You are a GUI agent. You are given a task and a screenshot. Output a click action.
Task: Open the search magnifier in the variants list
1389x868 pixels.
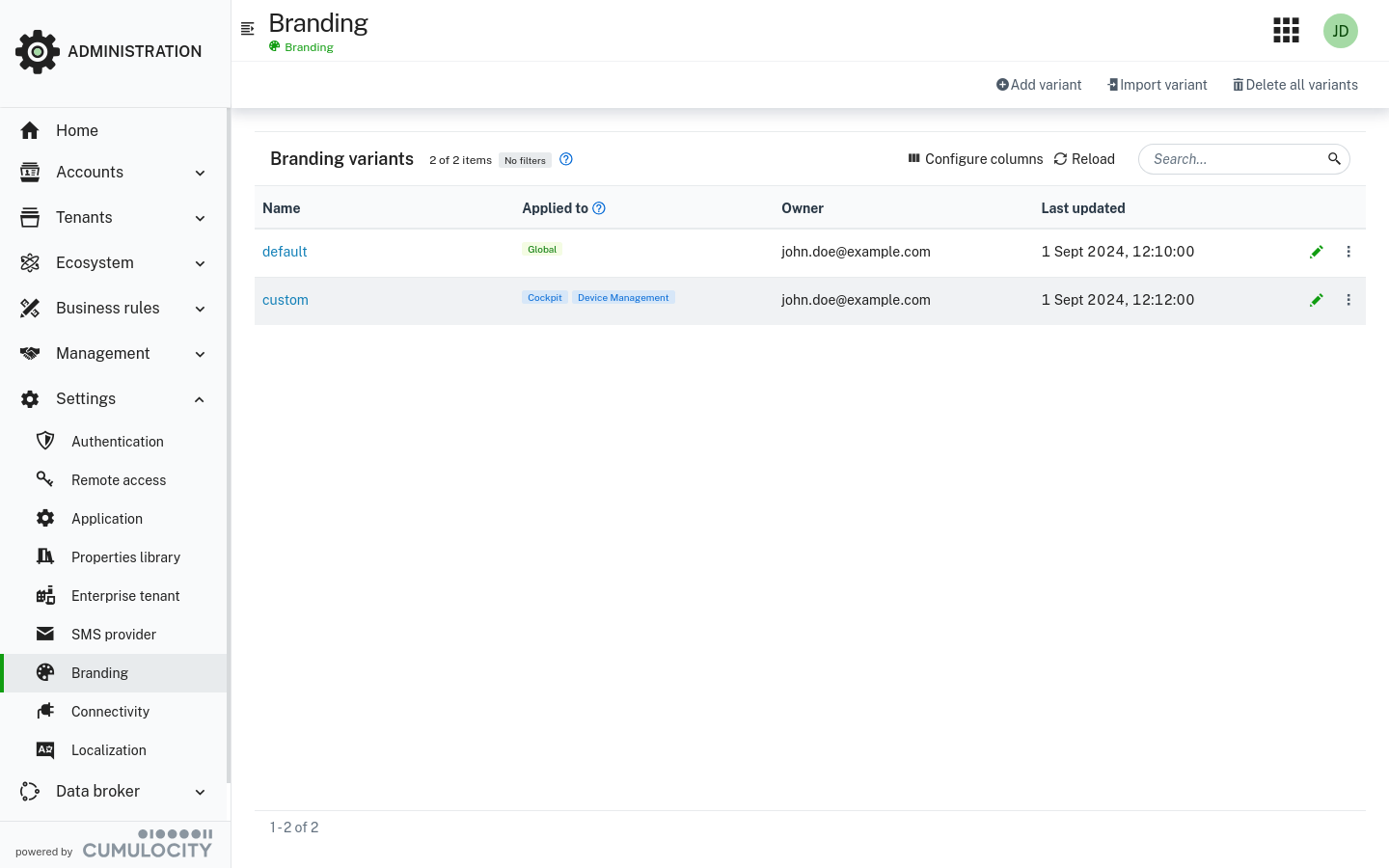point(1335,158)
